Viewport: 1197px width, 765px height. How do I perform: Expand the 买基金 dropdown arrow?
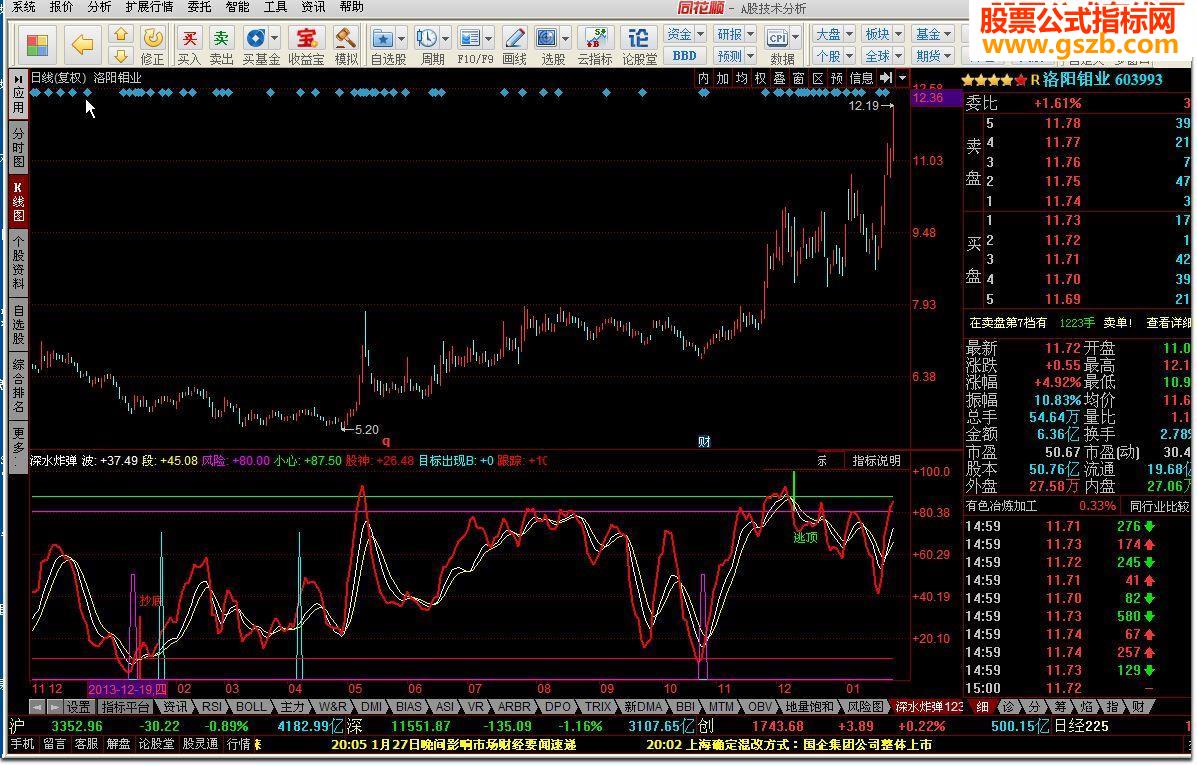click(275, 37)
